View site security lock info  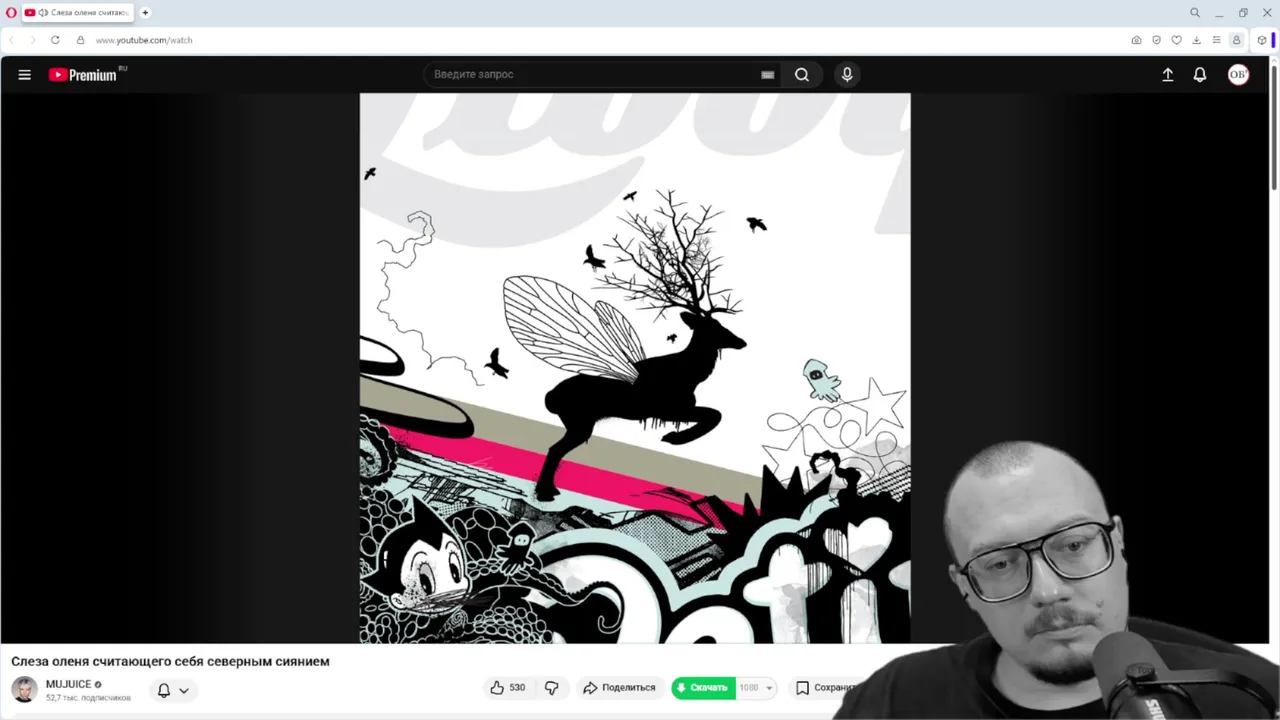click(x=81, y=40)
